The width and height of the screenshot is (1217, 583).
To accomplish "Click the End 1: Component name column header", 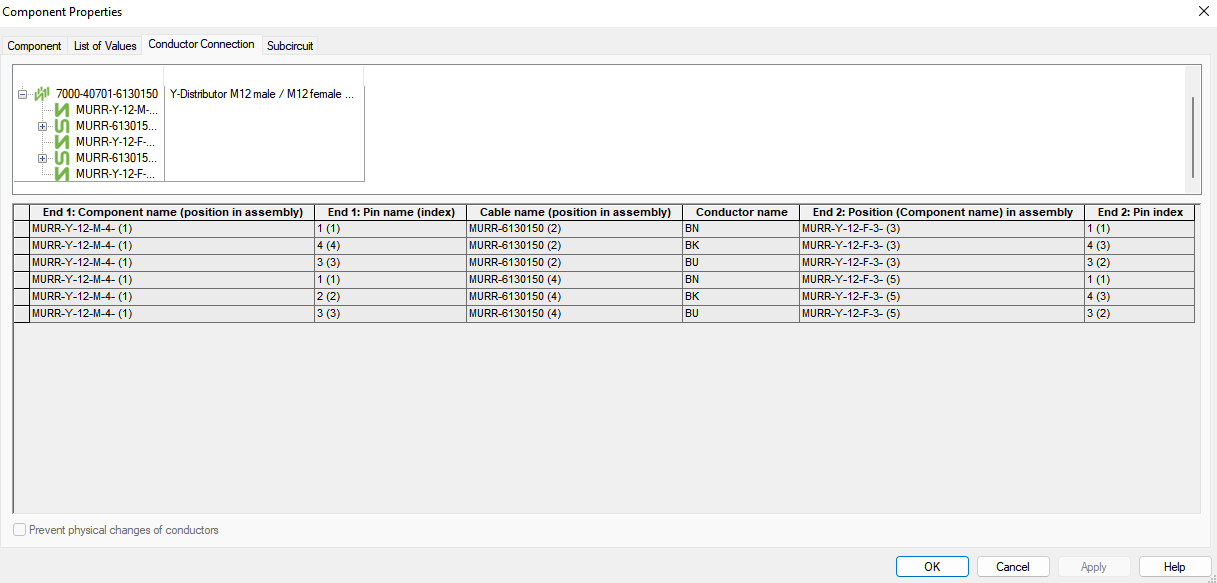I will click(172, 212).
